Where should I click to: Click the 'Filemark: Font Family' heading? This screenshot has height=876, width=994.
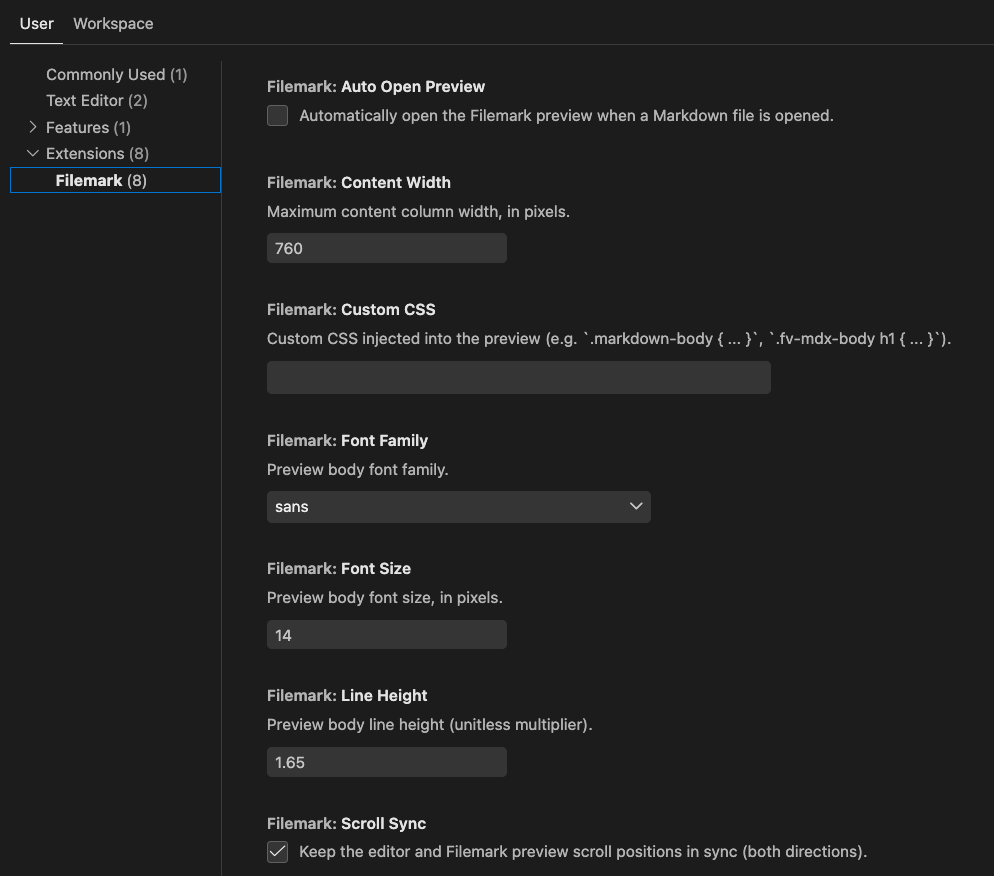tap(347, 441)
